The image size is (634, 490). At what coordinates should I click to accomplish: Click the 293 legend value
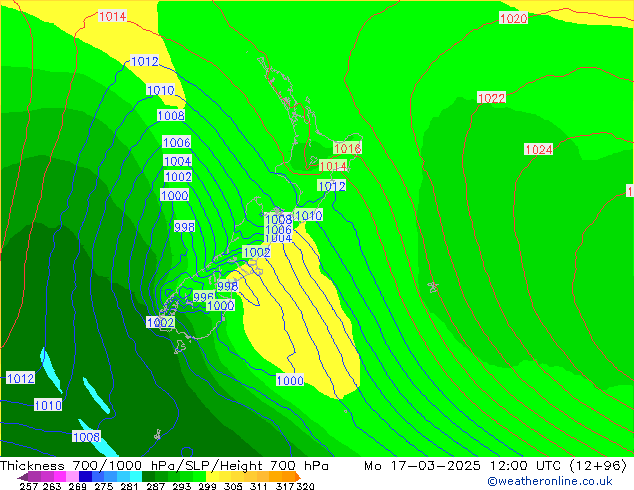coord(181,486)
